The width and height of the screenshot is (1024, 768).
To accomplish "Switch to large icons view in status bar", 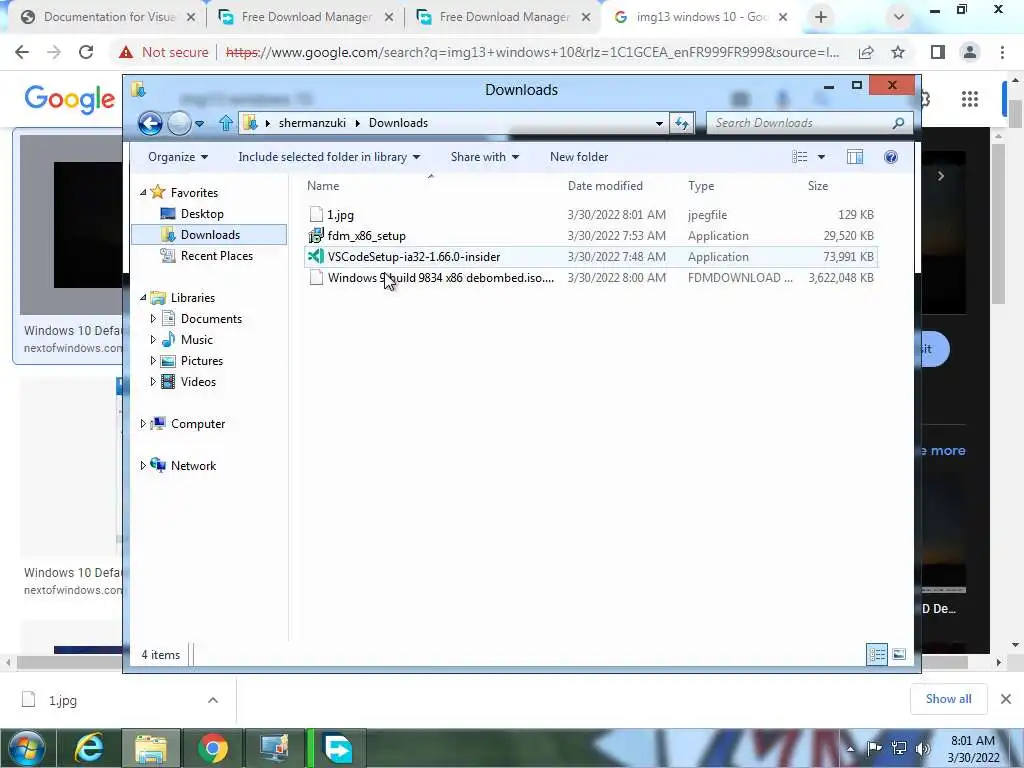I will point(899,654).
